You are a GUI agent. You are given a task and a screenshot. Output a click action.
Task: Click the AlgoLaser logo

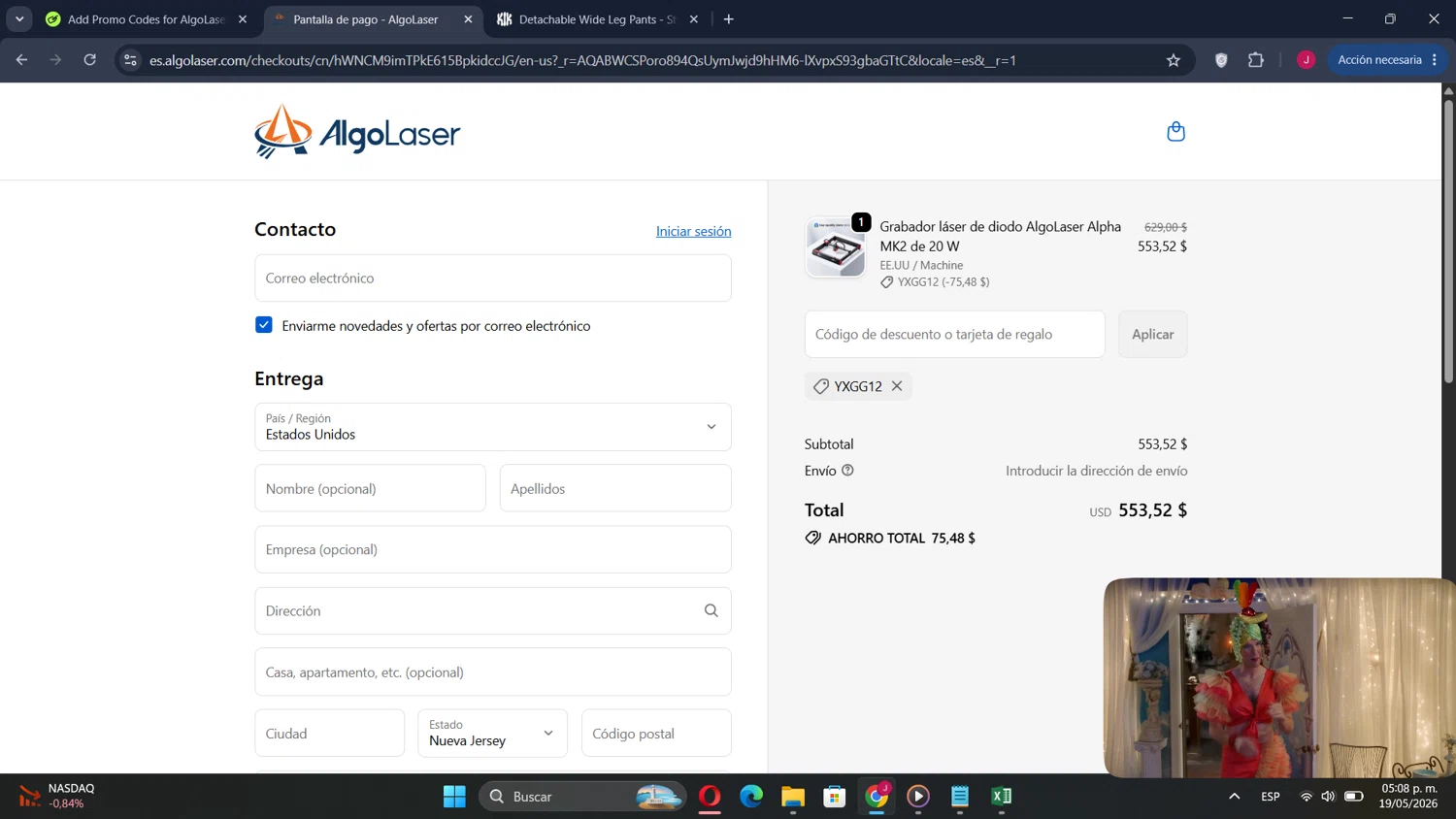(357, 131)
